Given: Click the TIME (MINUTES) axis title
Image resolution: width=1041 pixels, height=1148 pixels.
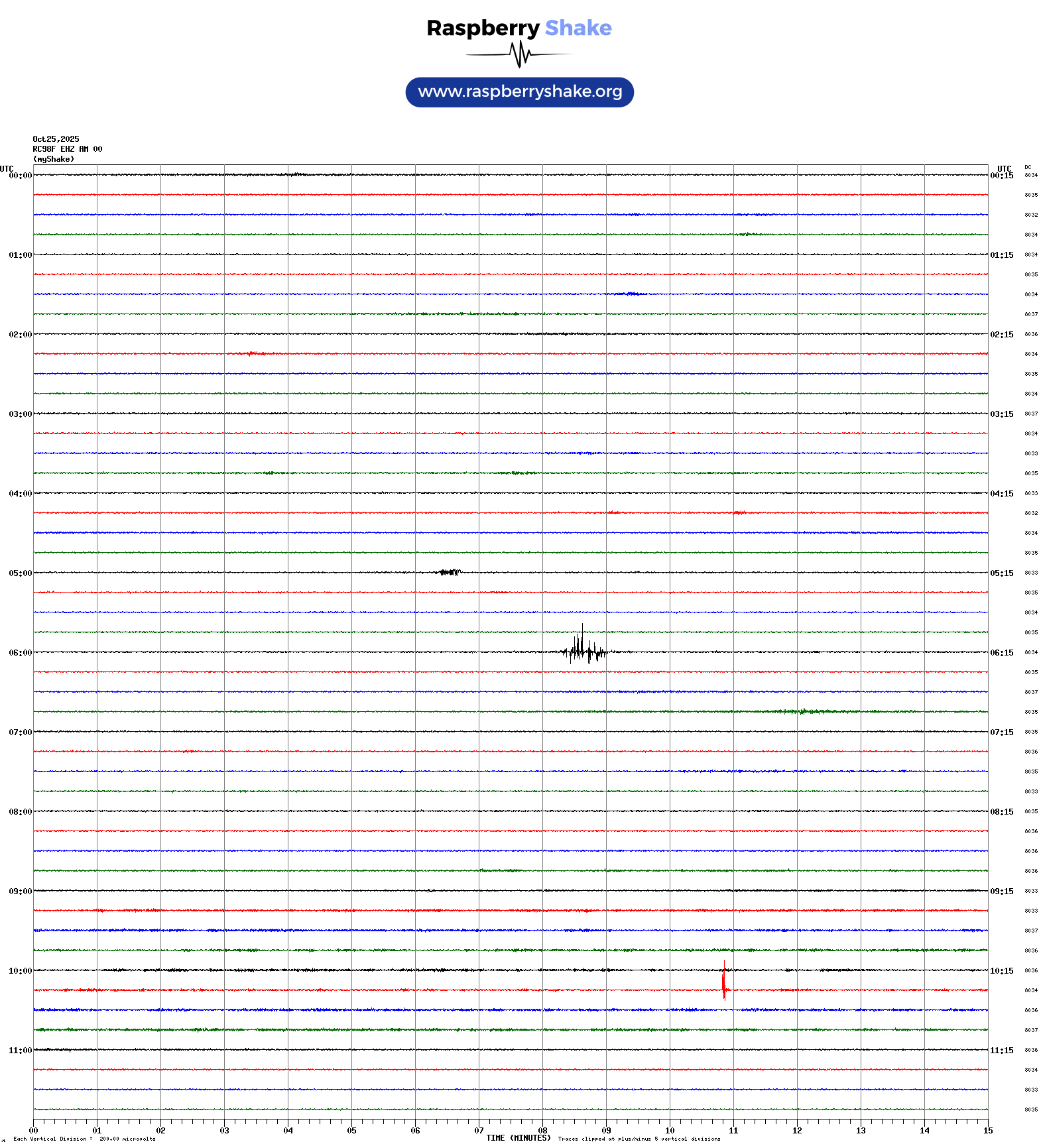Looking at the screenshot, I should coord(518,1138).
